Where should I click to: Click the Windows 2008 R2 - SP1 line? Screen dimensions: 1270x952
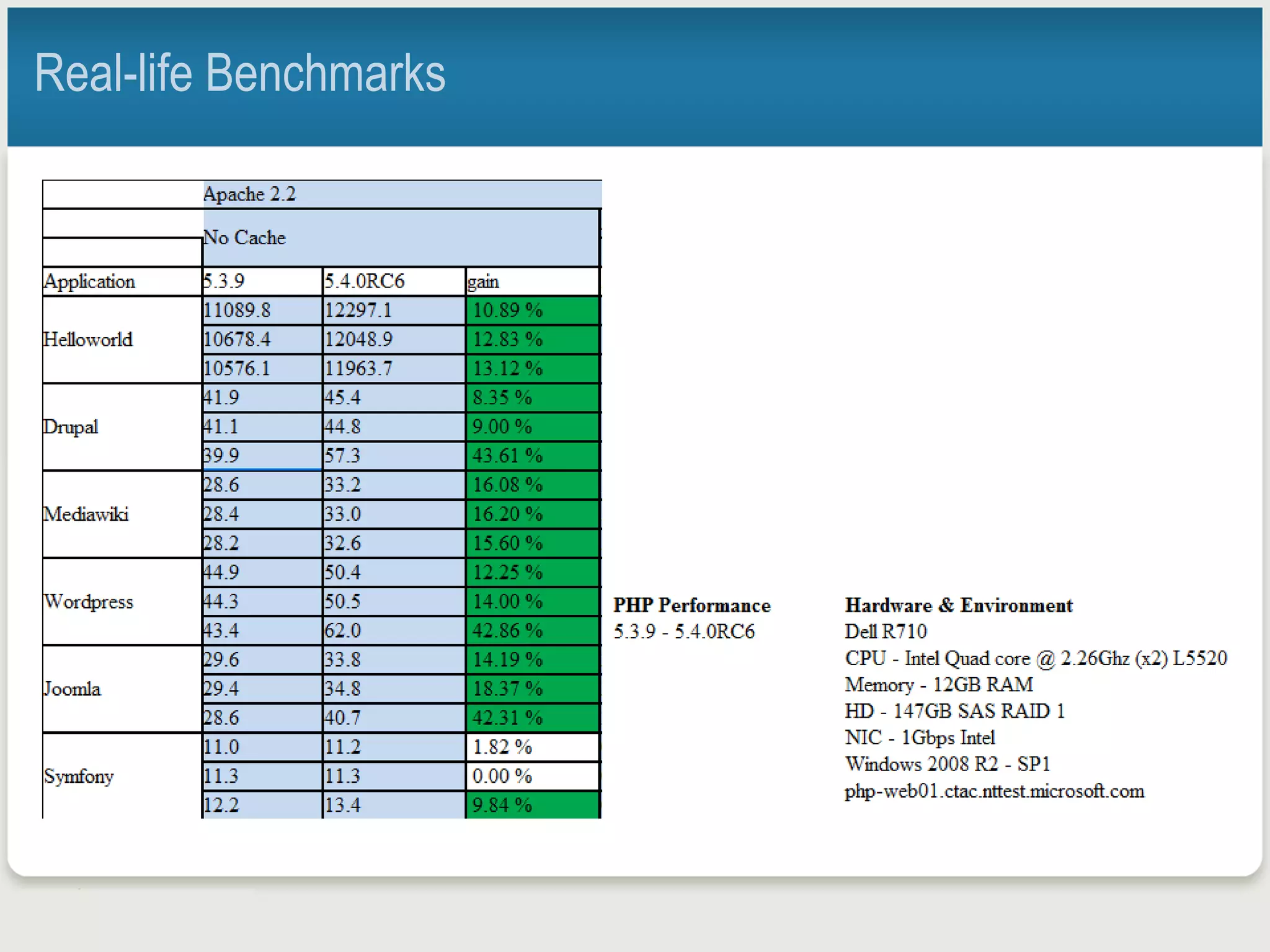(x=948, y=765)
